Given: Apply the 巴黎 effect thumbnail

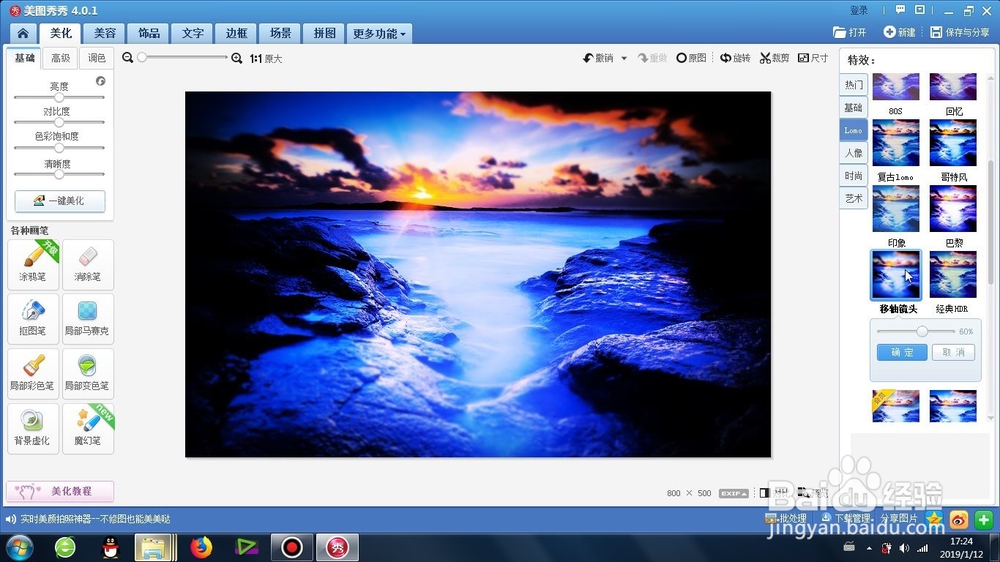Looking at the screenshot, I should tap(953, 209).
